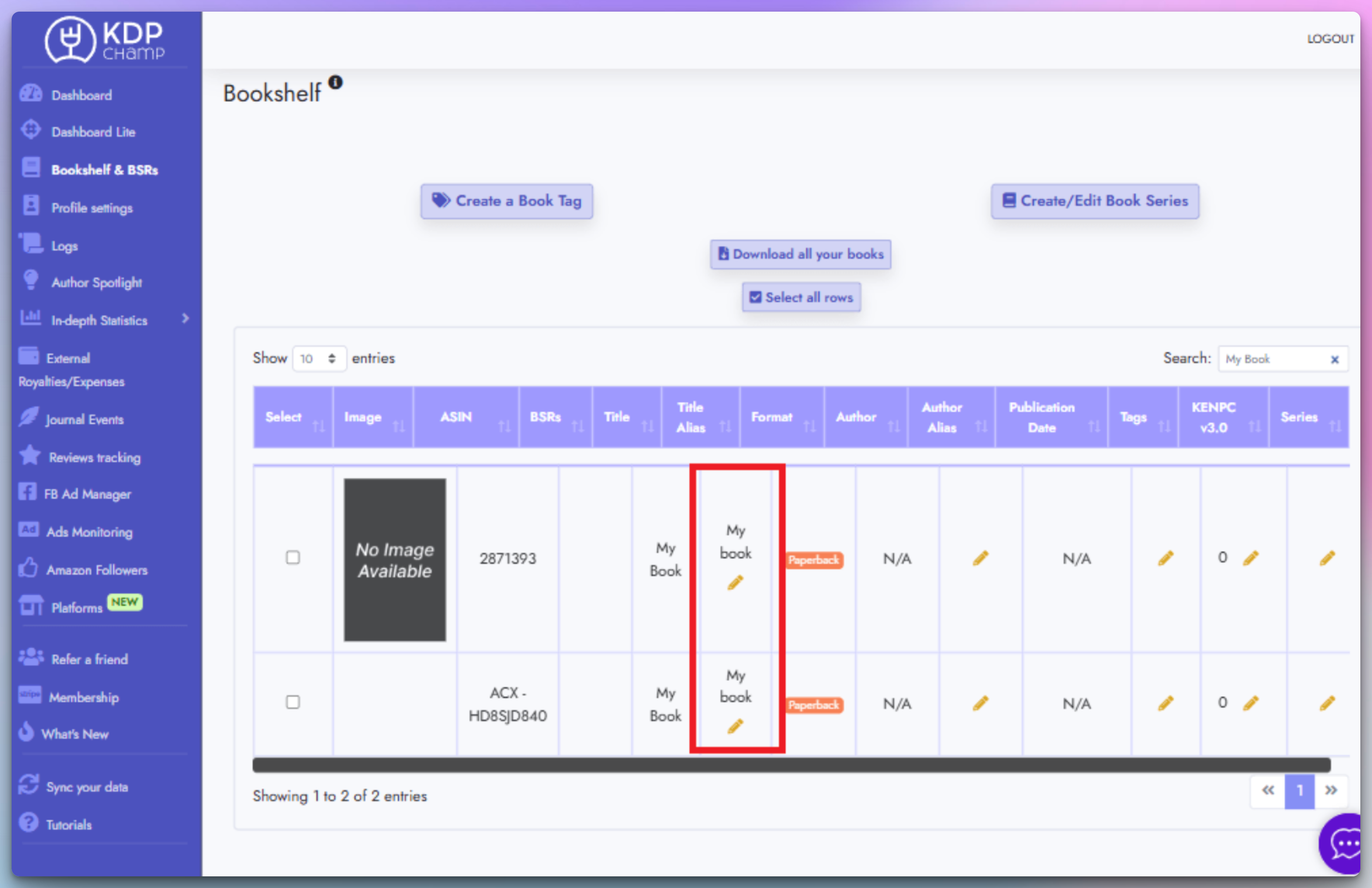Viewport: 1372px width, 888px height.
Task: Edit Title Alias for ACX - HD8SJD840
Action: coord(735,727)
